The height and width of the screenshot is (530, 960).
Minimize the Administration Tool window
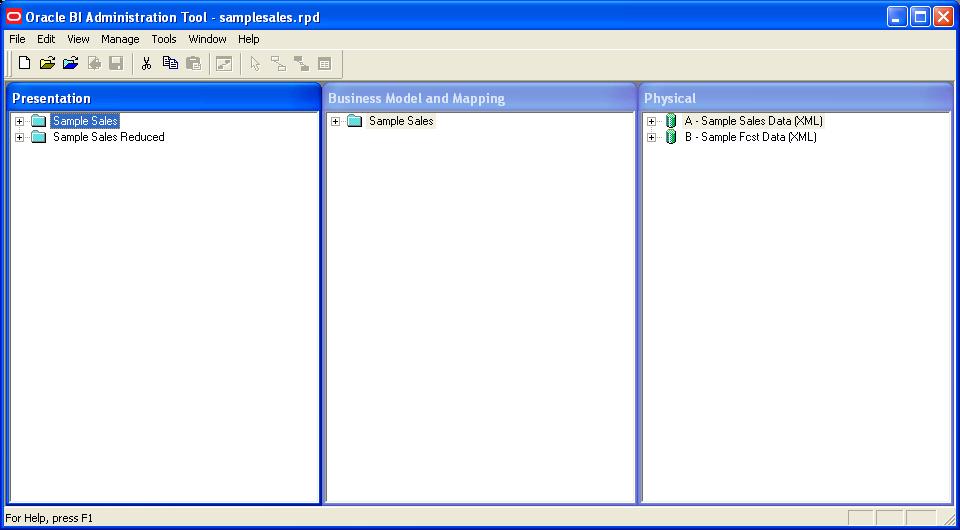click(898, 17)
